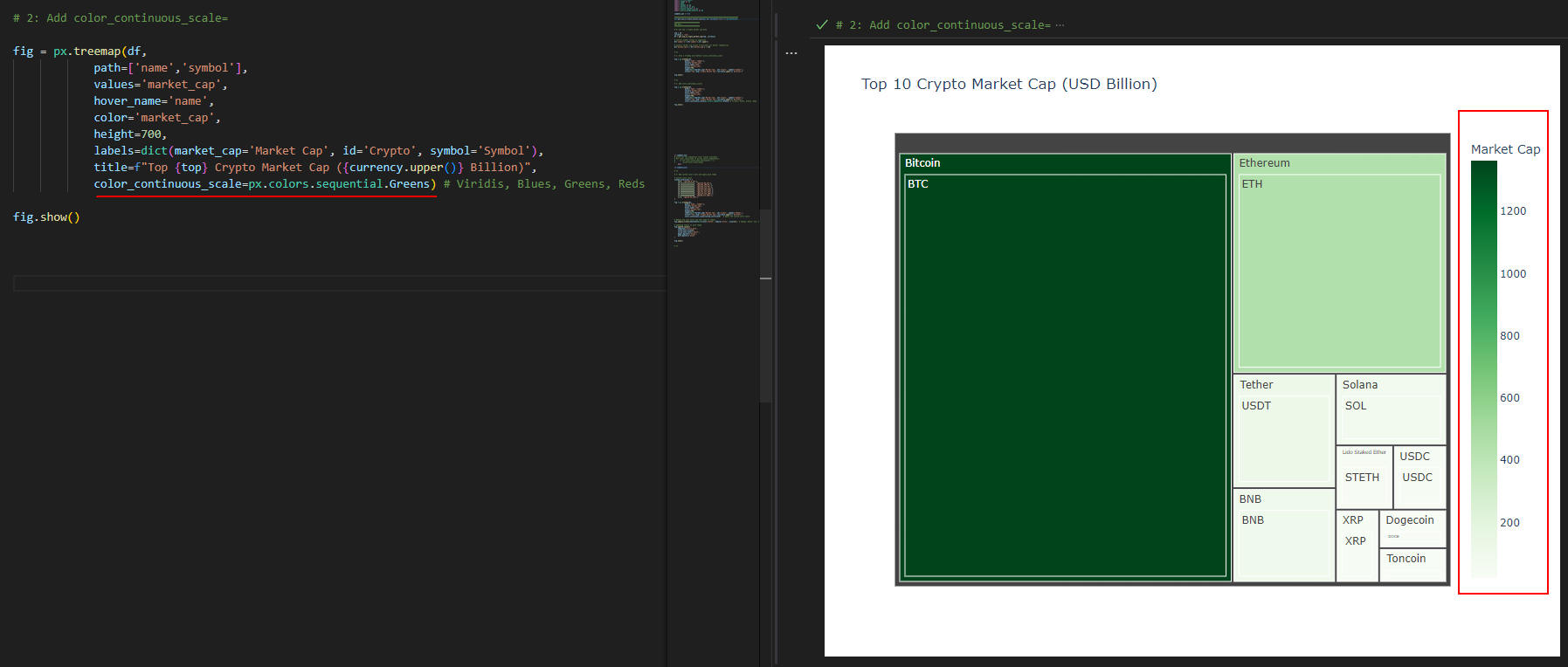Click the chart title Top 10 Crypto Market Cap
Viewport: 1568px width, 667px height.
click(x=1009, y=84)
